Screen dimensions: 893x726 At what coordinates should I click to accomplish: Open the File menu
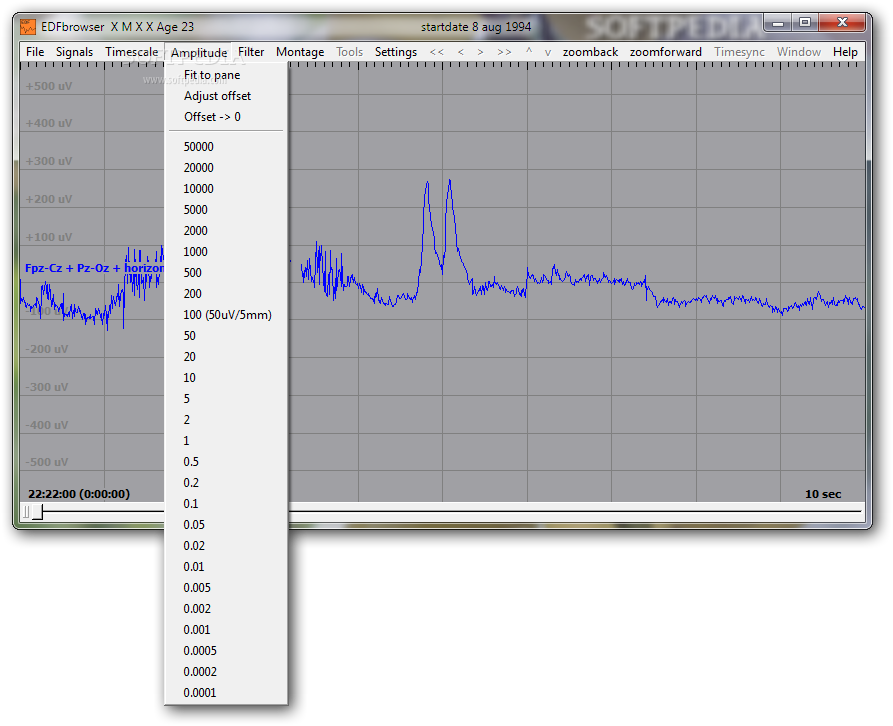(35, 52)
